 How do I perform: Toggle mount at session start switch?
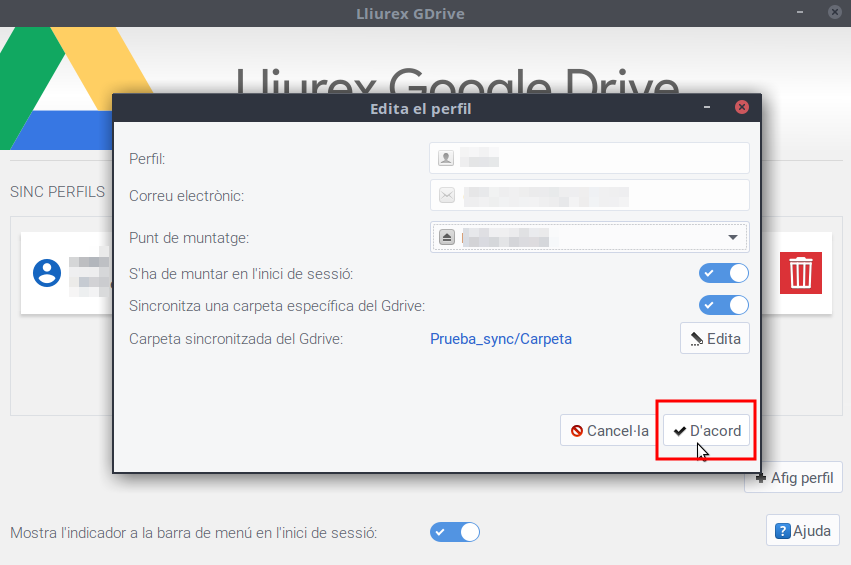pos(723,274)
